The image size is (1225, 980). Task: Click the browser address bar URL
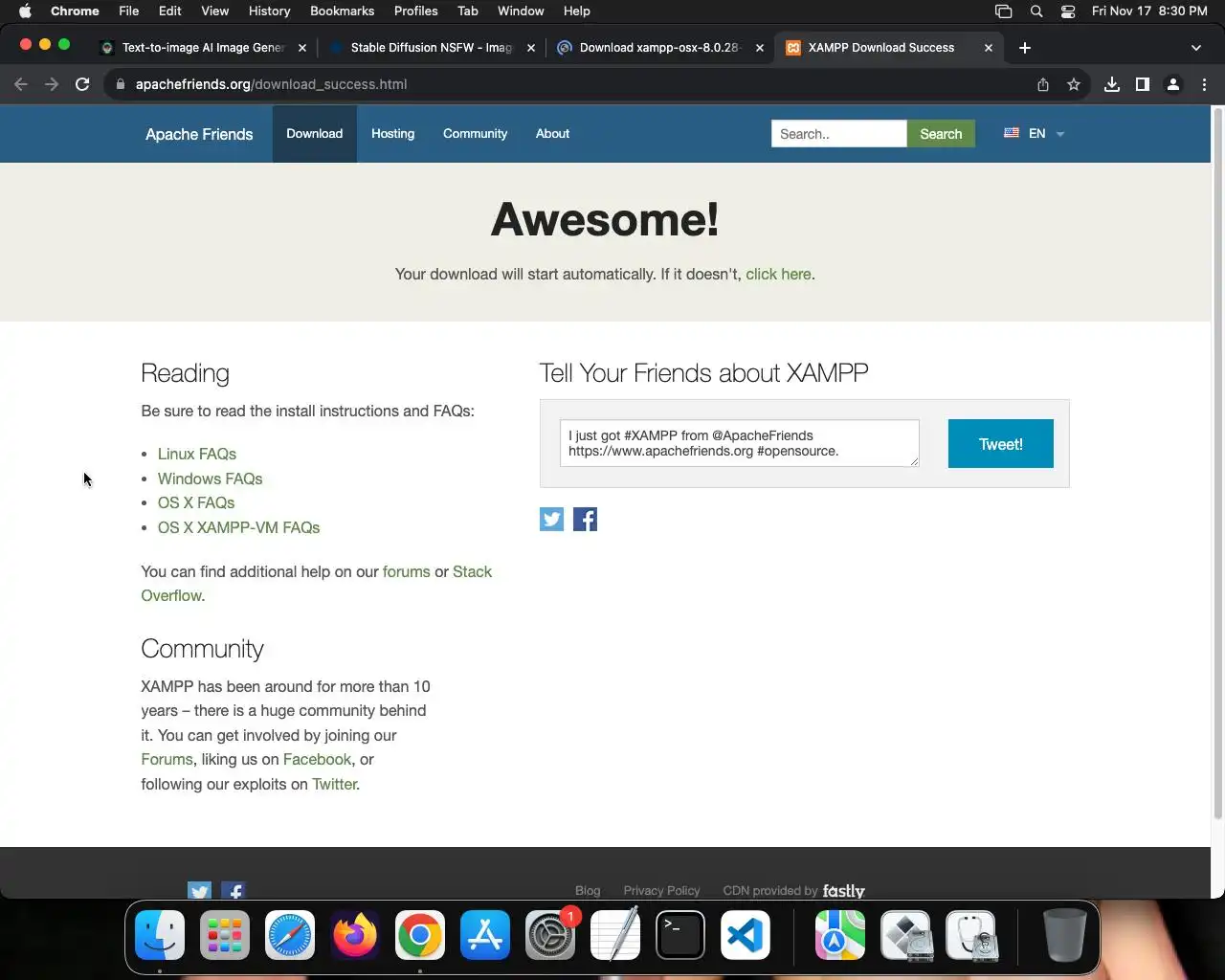tap(272, 84)
